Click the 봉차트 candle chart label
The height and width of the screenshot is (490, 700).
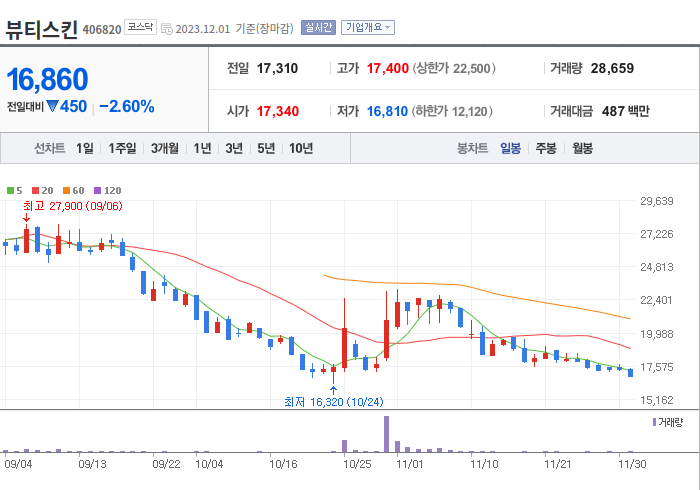pos(472,148)
